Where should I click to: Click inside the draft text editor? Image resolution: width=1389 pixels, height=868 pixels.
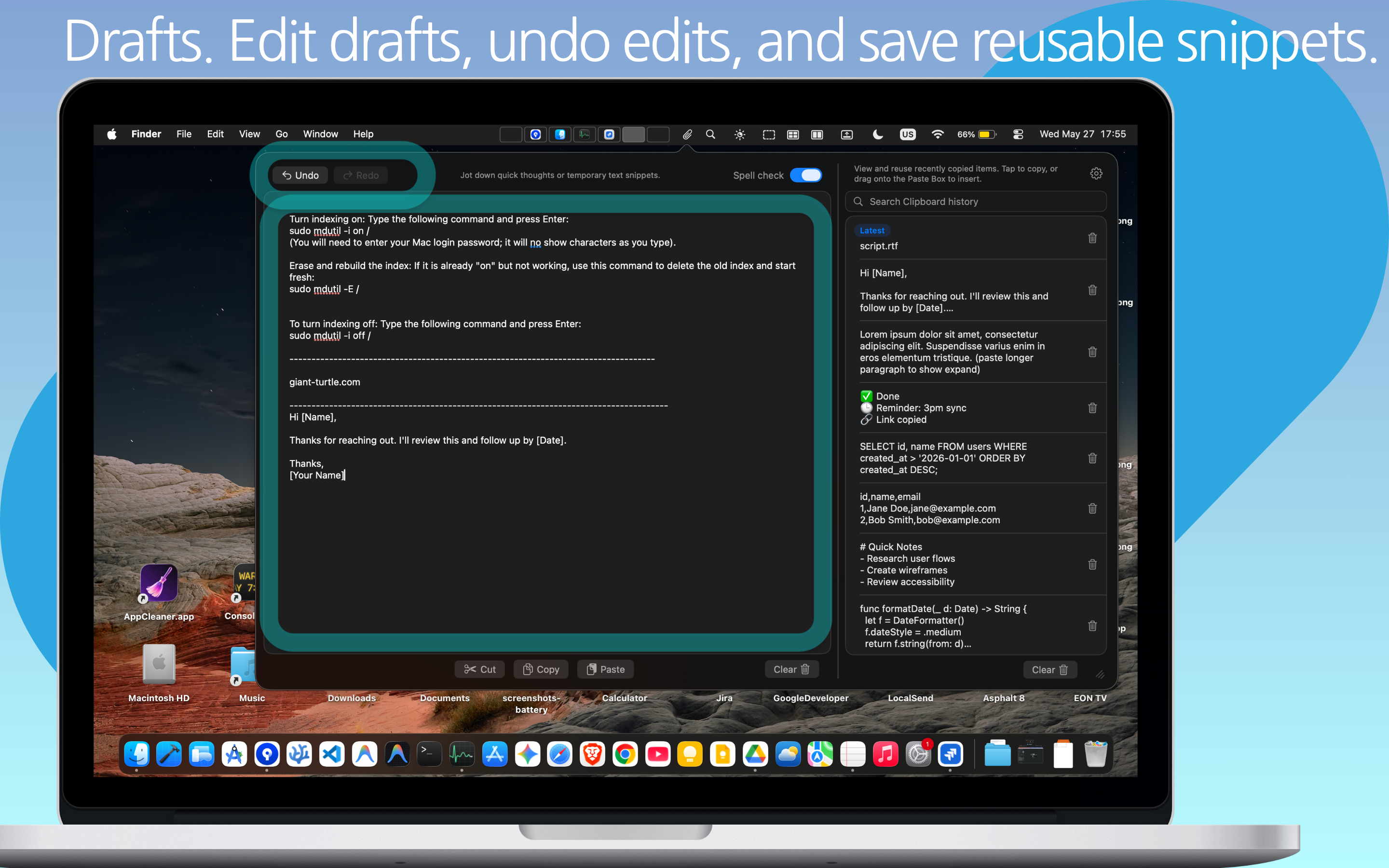[546, 423]
